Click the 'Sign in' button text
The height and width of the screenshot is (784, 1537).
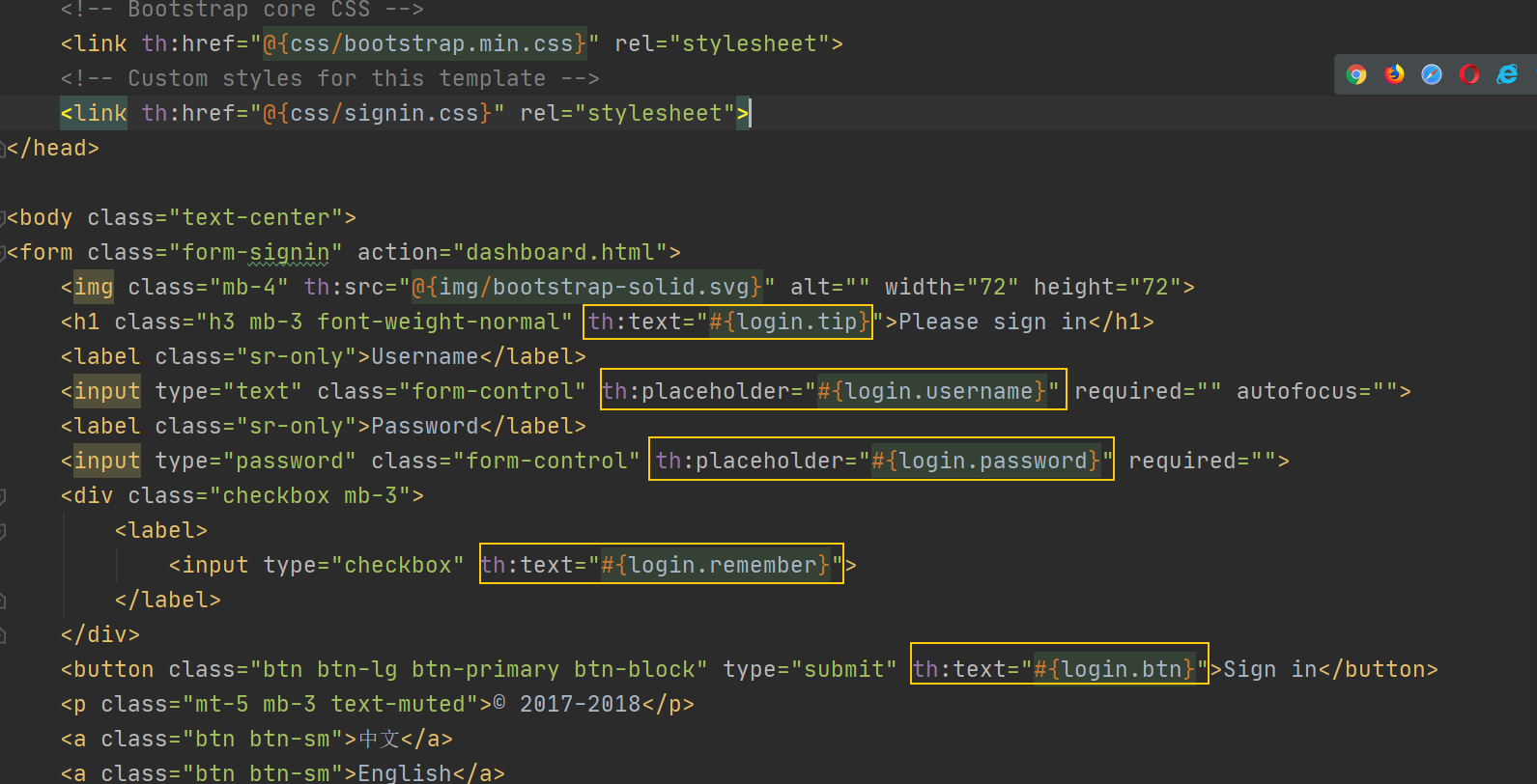pyautogui.click(x=1270, y=669)
